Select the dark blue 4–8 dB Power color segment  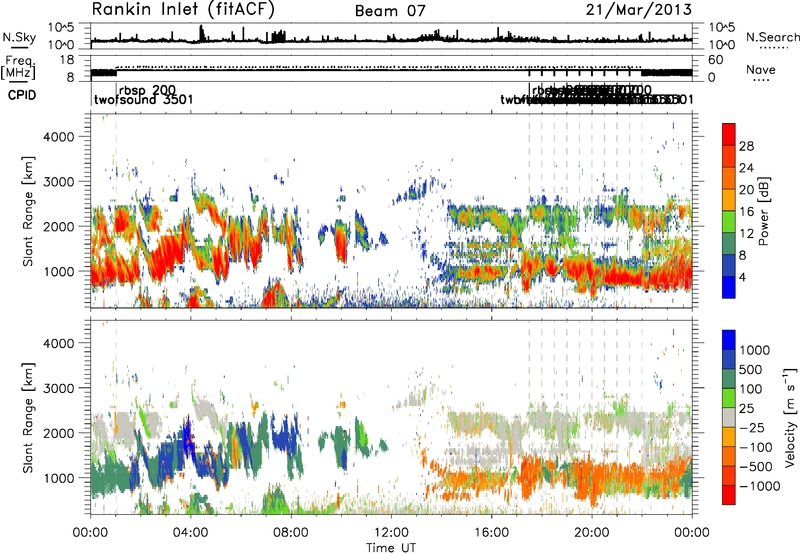click(729, 265)
